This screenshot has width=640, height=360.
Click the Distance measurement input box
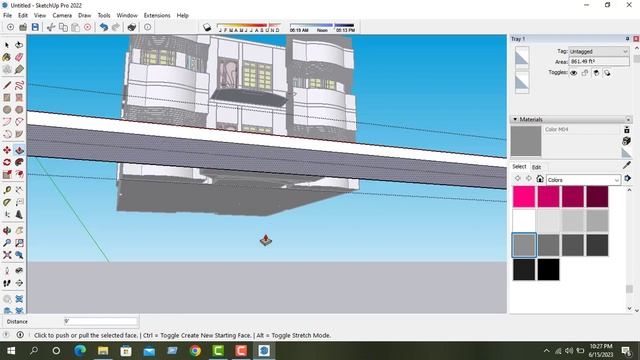point(101,322)
